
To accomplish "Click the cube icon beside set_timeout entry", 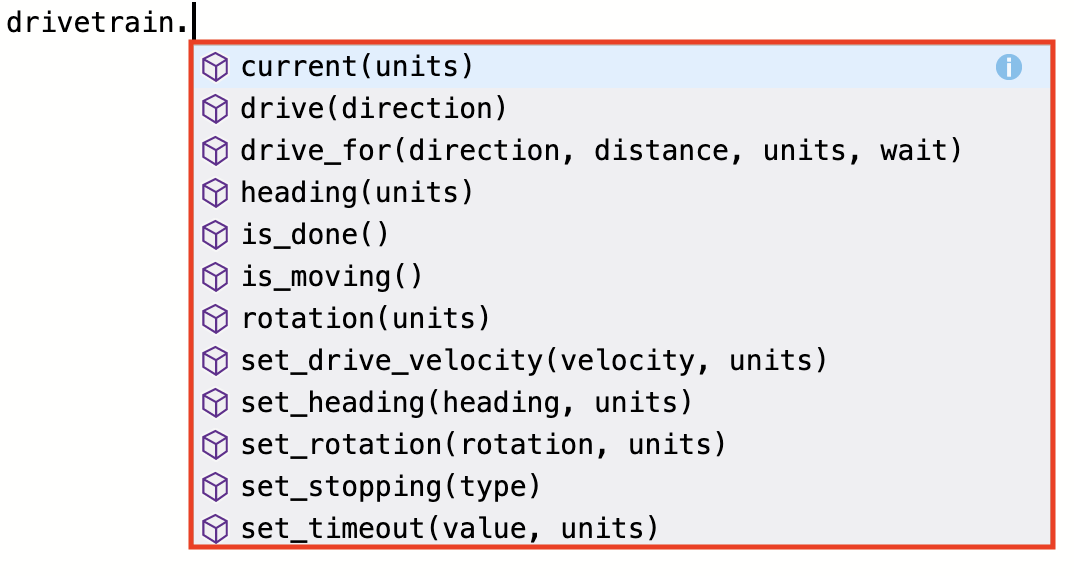I will [x=215, y=529].
